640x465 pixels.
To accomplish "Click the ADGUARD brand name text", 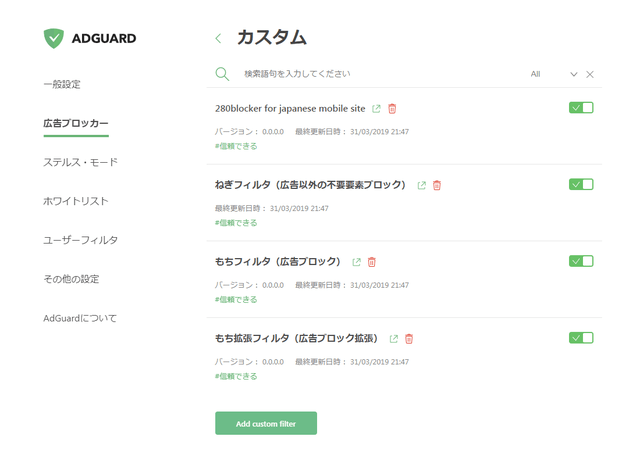I will 104,38.
